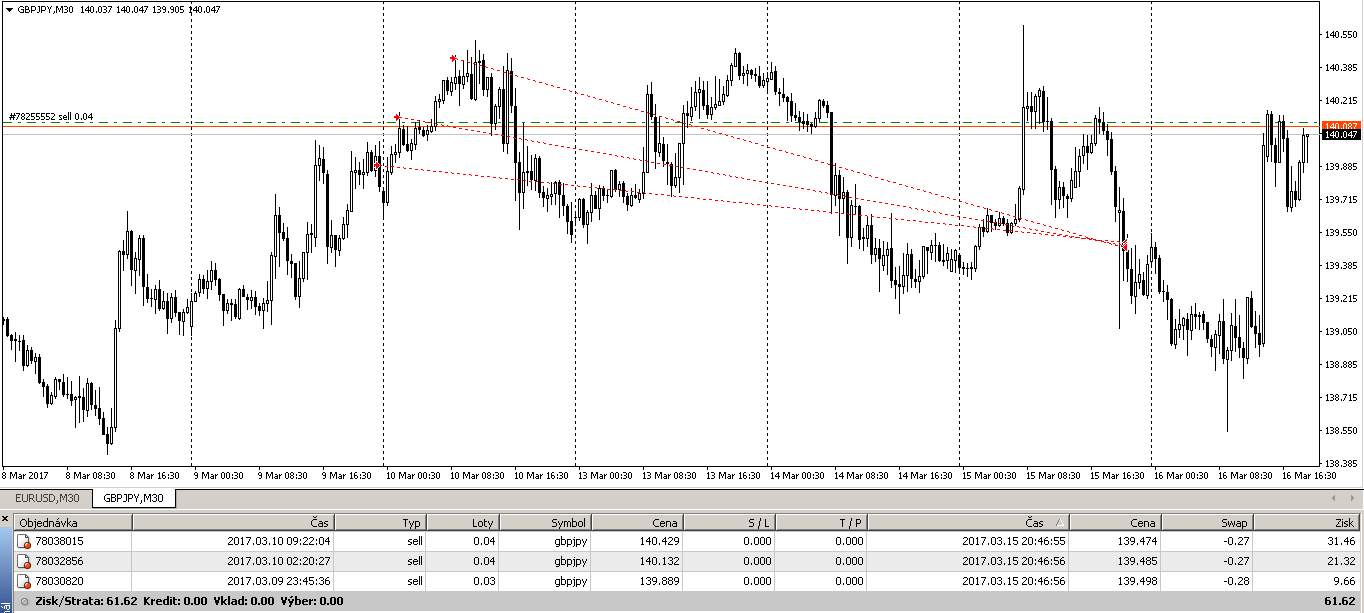Click the 16 Mar 16:30 time axis label
This screenshot has height=613, width=1364.
1310,476
